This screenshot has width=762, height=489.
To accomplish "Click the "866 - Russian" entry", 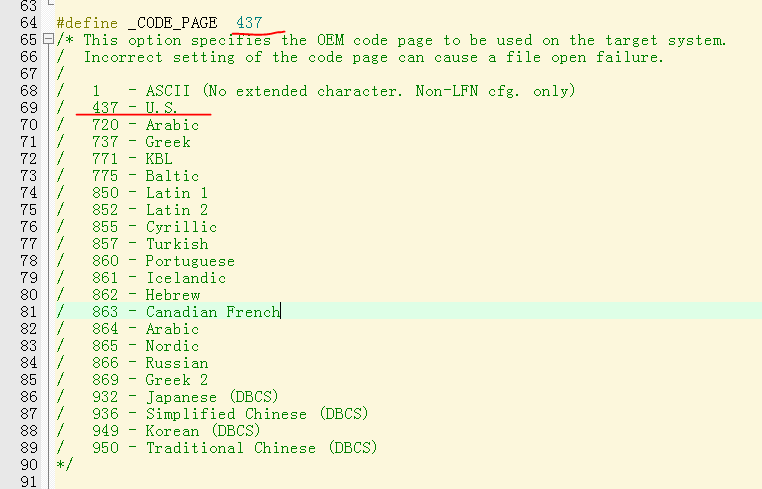I will (150, 363).
